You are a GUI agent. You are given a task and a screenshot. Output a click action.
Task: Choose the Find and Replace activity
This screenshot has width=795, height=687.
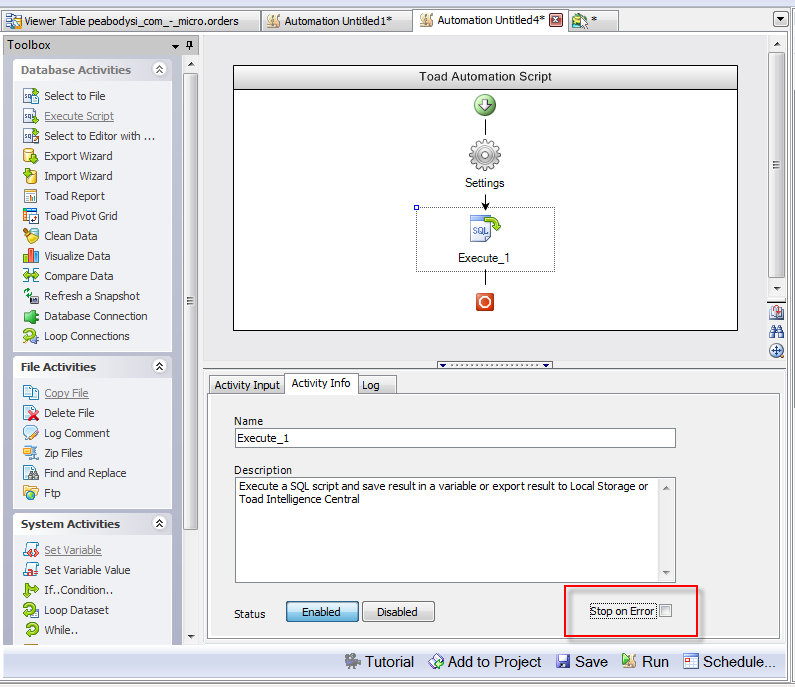pos(75,473)
